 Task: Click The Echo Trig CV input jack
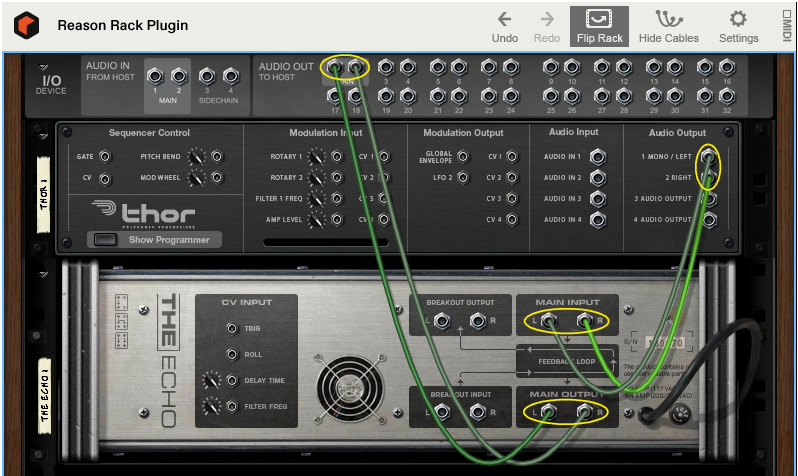[x=232, y=328]
